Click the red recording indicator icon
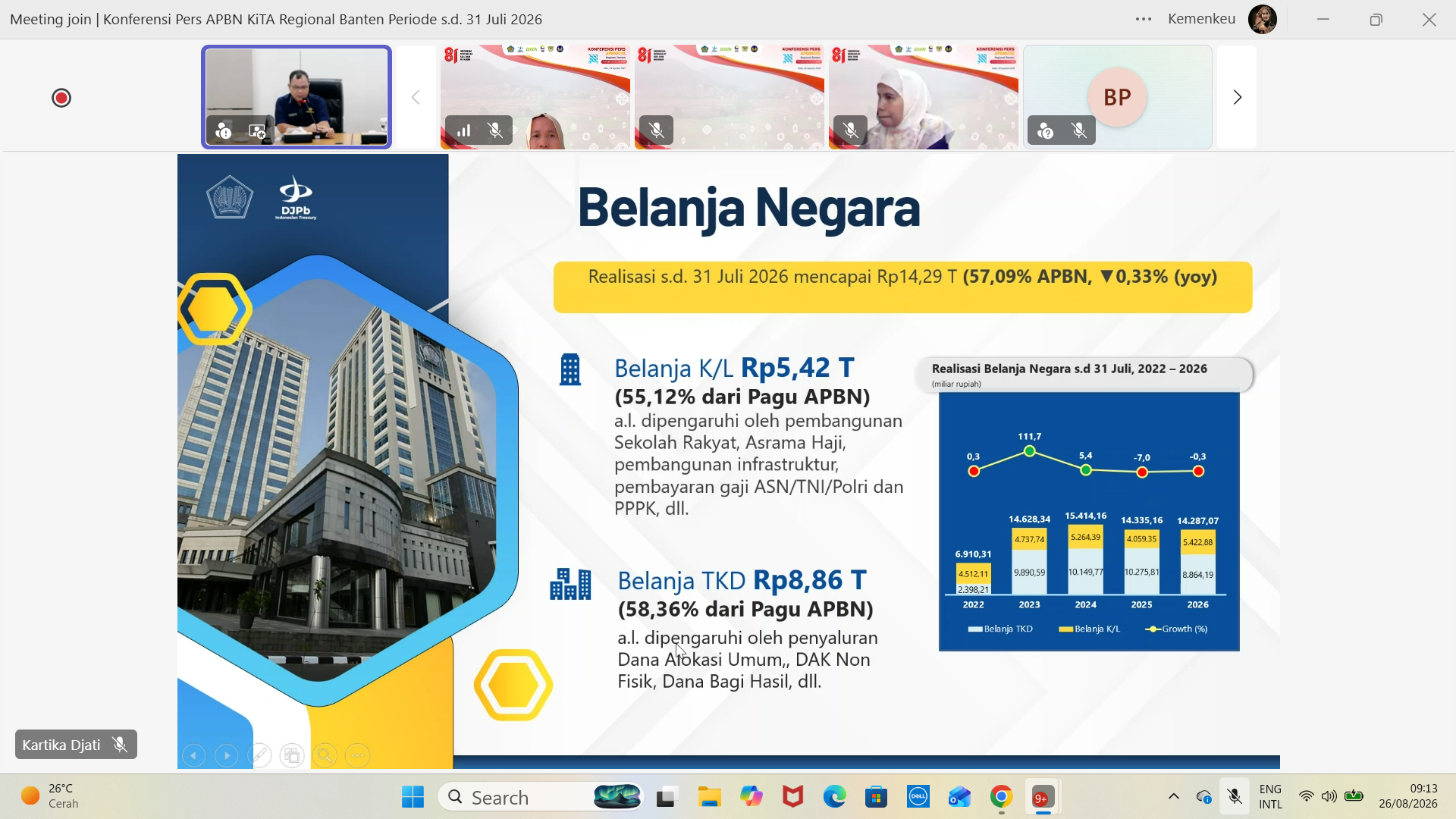 click(x=61, y=98)
